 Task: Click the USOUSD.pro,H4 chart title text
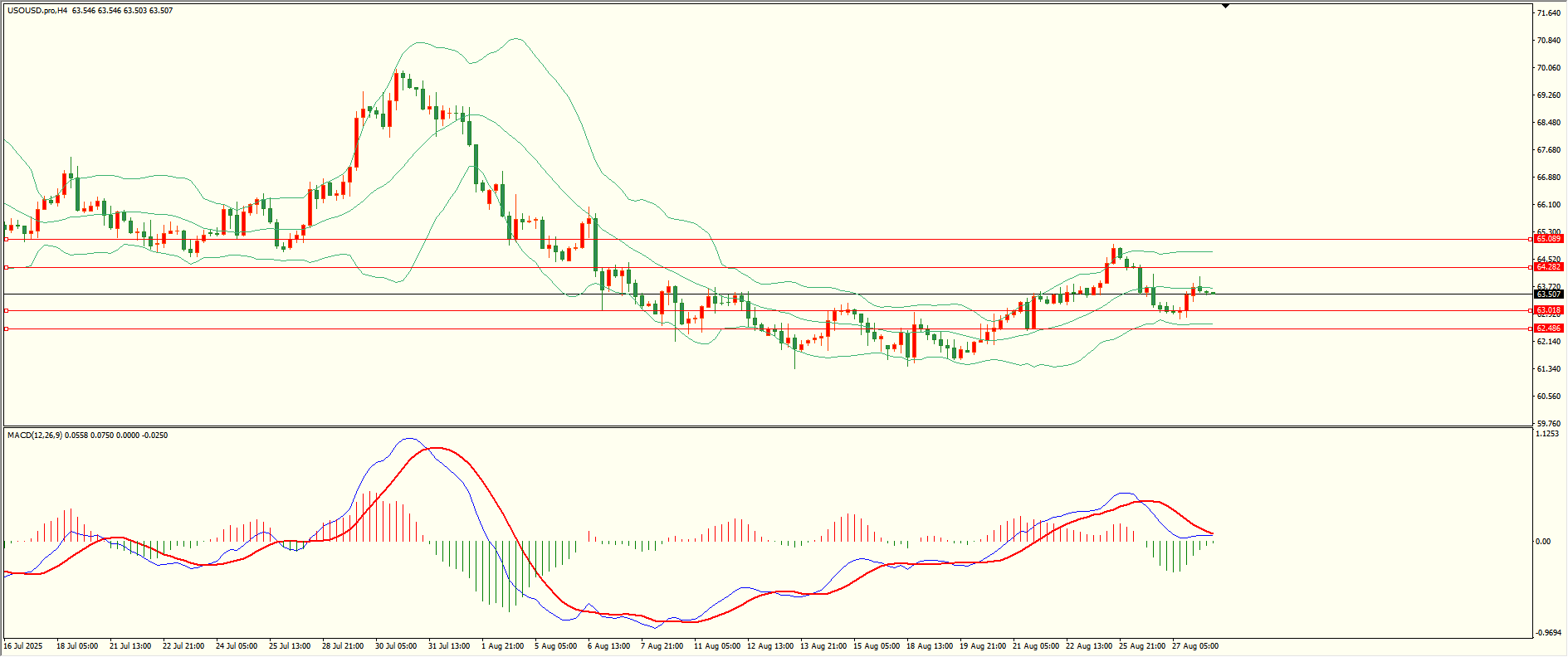point(37,11)
